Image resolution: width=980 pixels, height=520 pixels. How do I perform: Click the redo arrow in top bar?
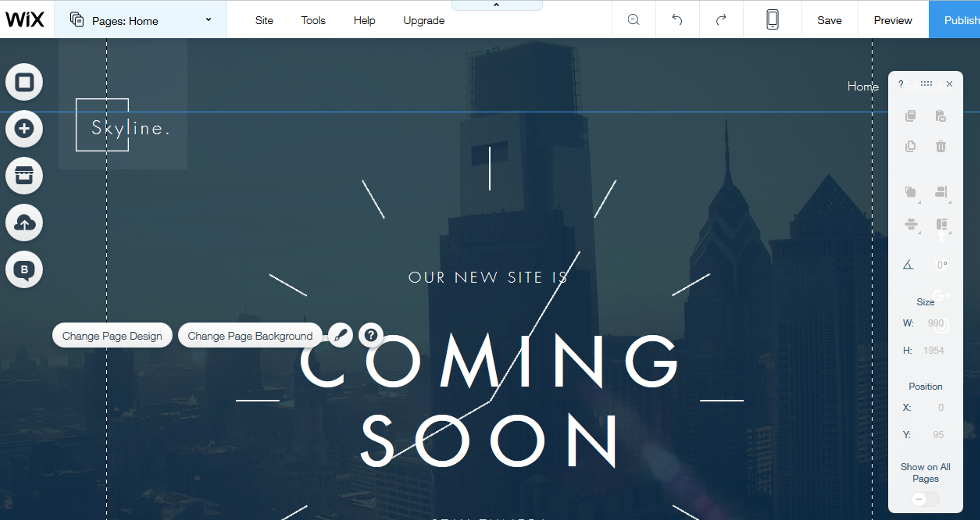[721, 20]
